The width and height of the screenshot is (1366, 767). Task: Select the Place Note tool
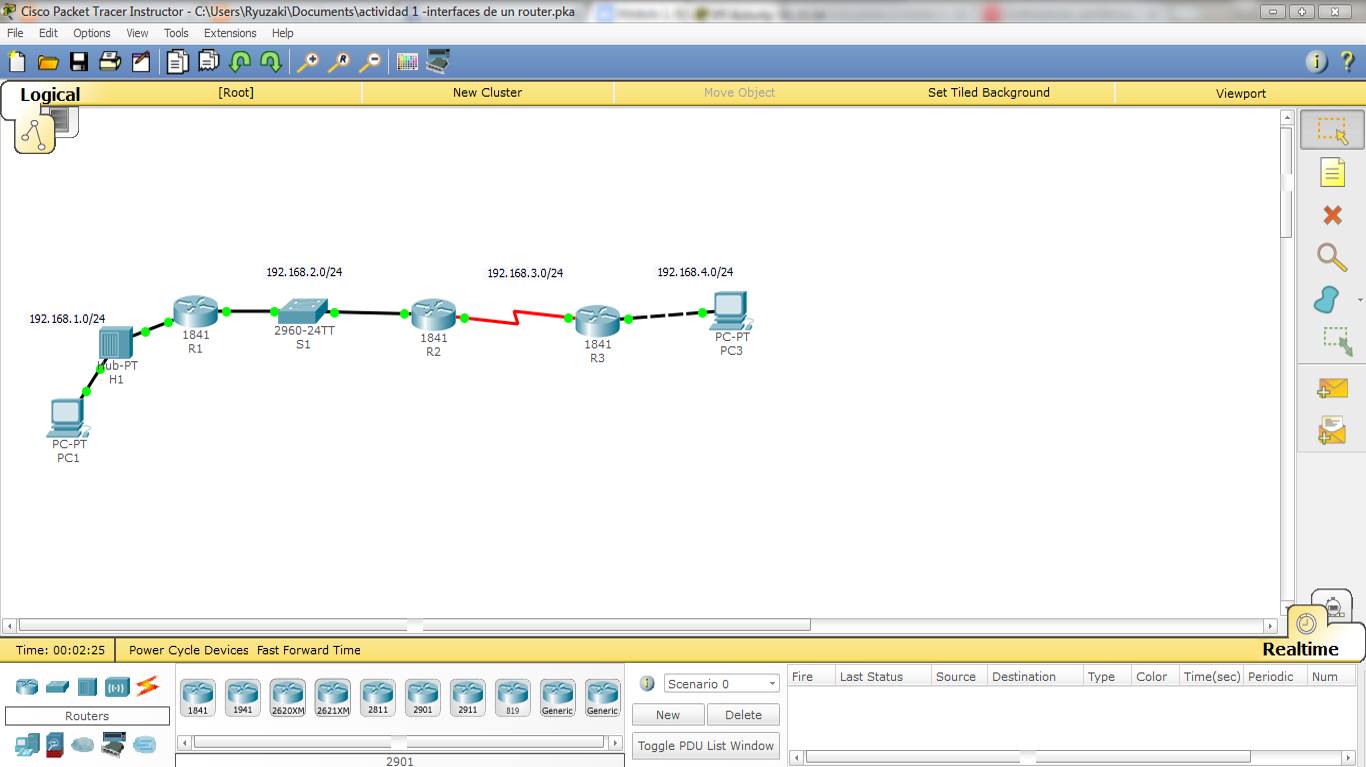pos(1333,172)
